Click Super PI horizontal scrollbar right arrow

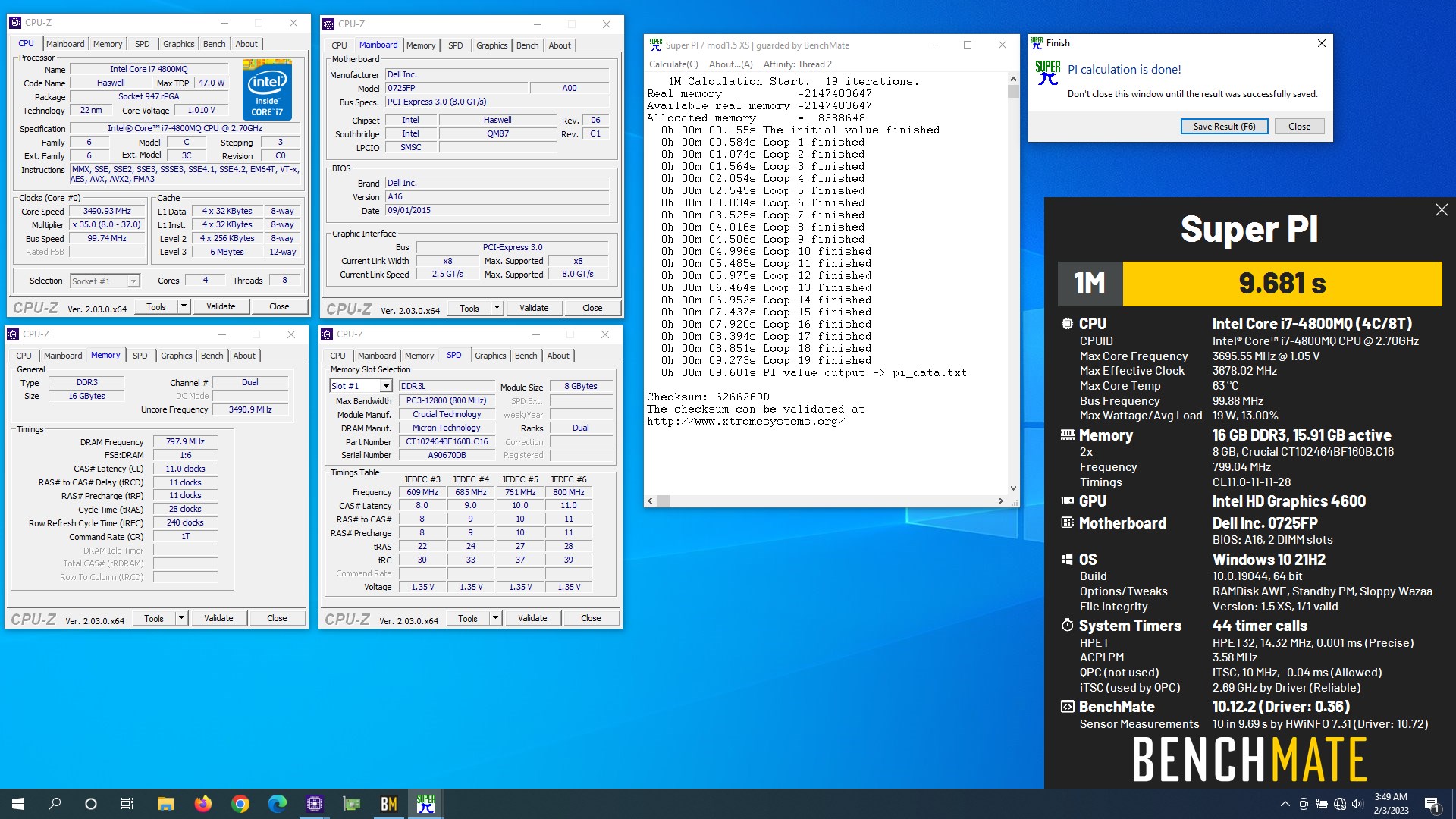pos(1001,500)
